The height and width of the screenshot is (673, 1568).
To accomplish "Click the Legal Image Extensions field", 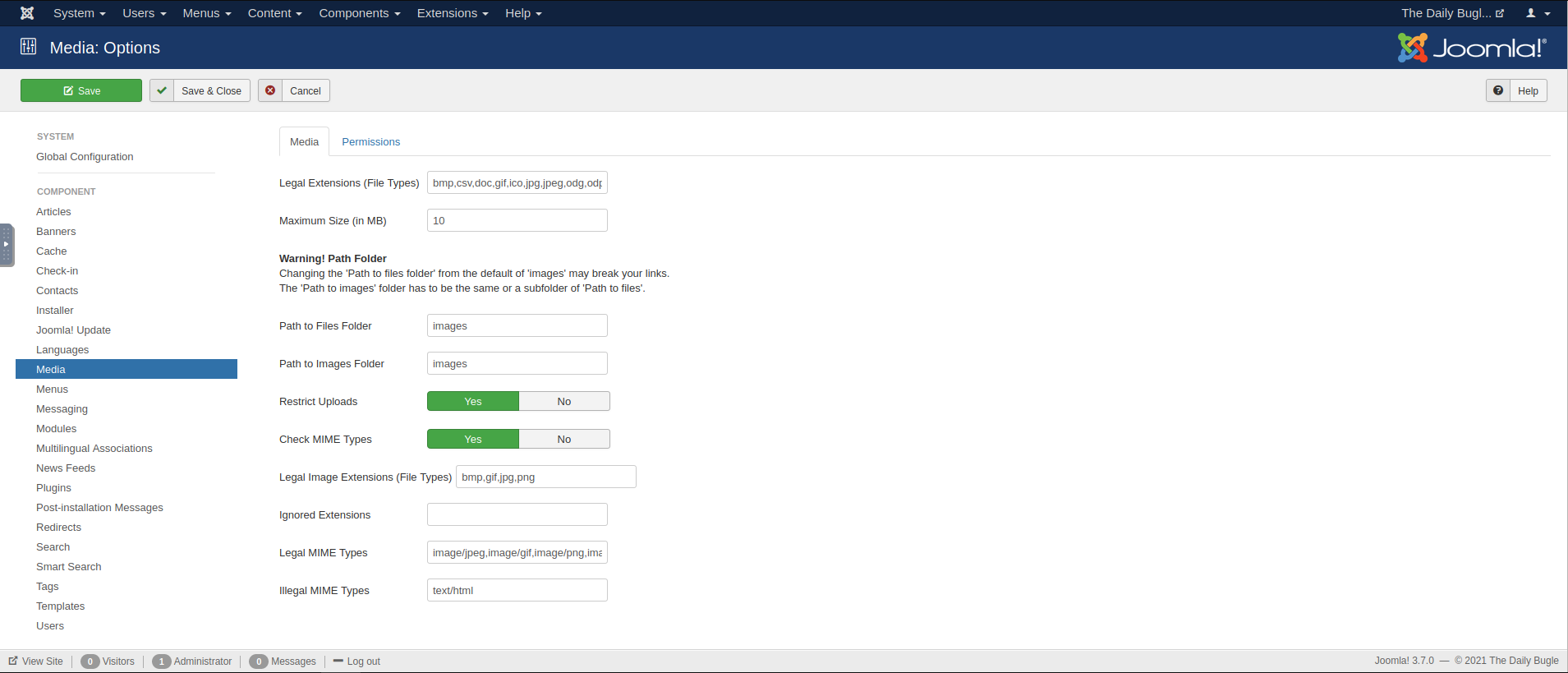I will [546, 477].
